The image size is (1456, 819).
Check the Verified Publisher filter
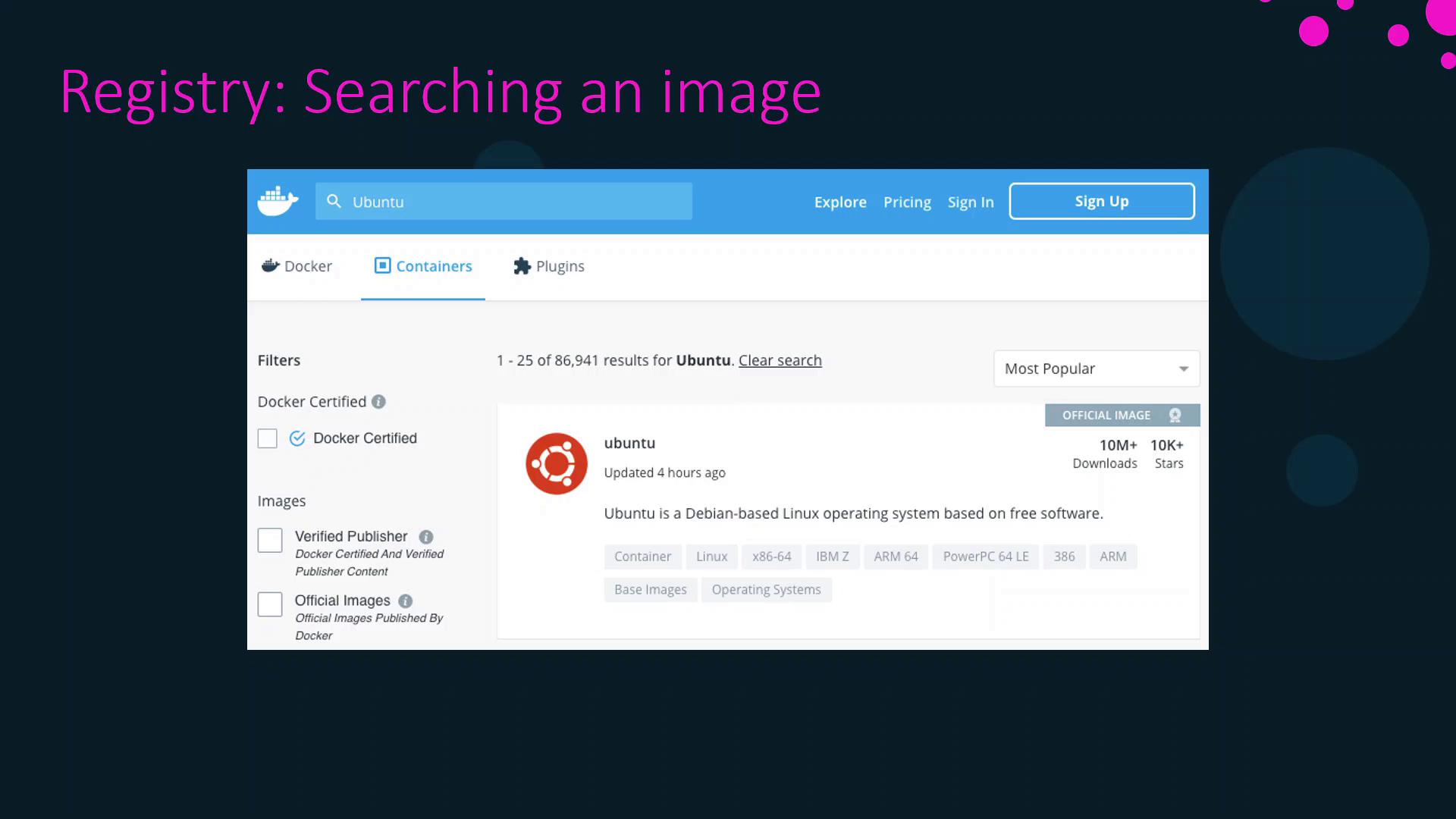pyautogui.click(x=270, y=540)
